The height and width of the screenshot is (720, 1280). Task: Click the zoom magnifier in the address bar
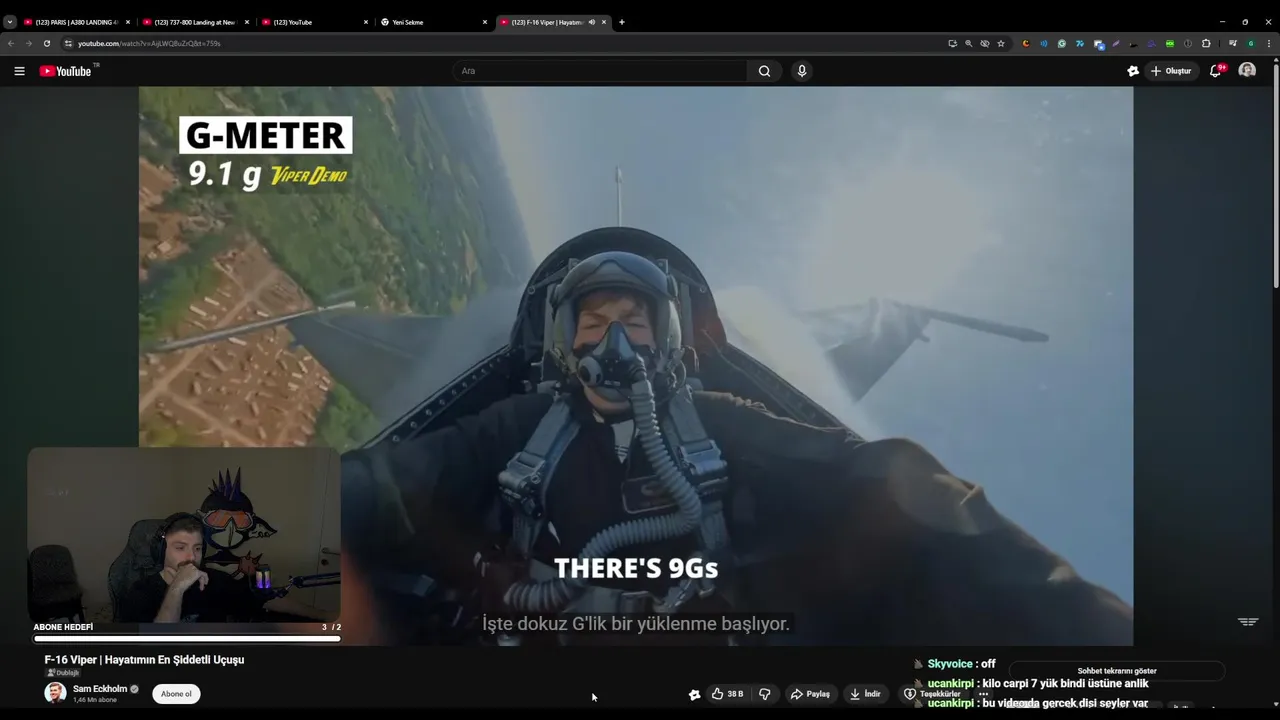pos(968,44)
